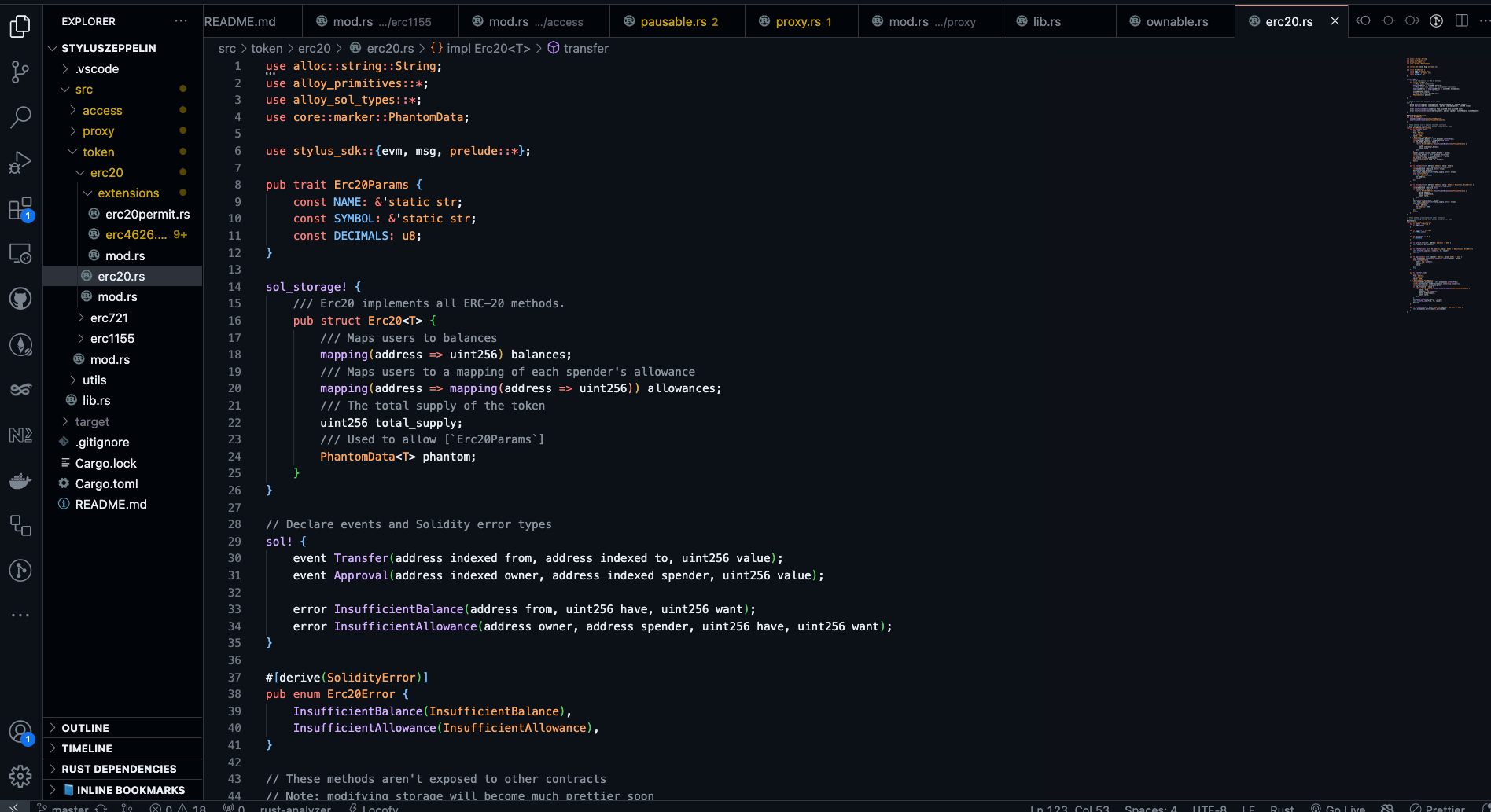Screen dimensions: 1491x812
Task: Open the flowchart icon activity bar view
Action: (x=20, y=525)
